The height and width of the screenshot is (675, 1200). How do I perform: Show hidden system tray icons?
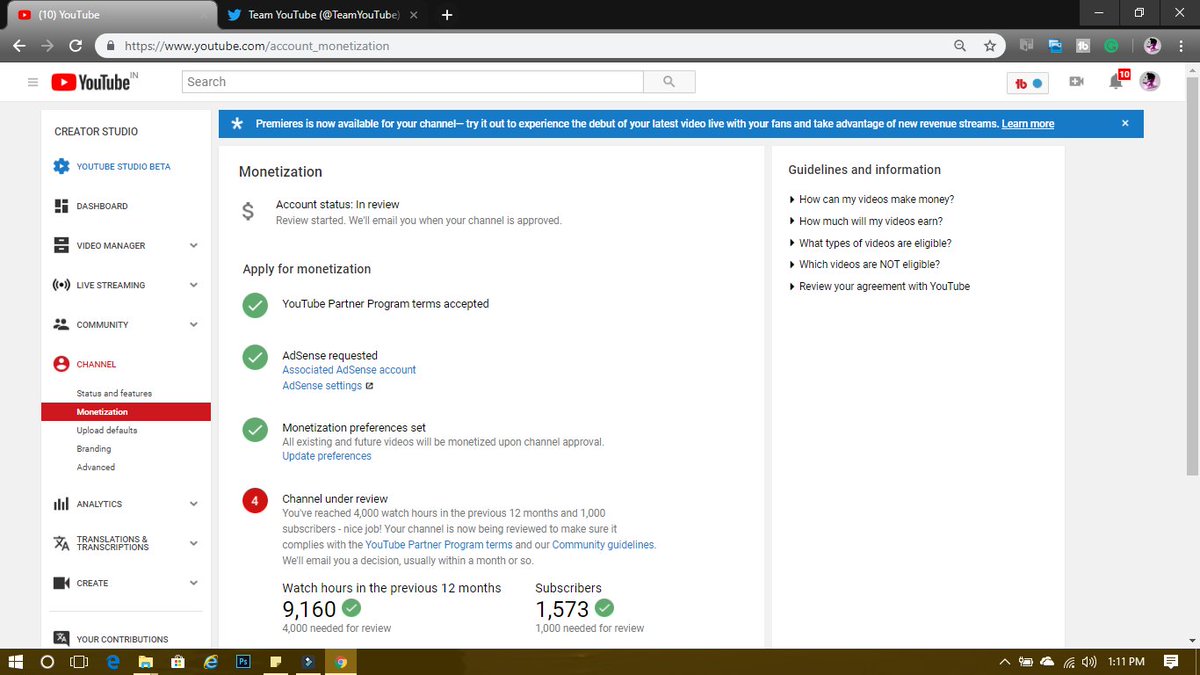pyautogui.click(x=1004, y=662)
